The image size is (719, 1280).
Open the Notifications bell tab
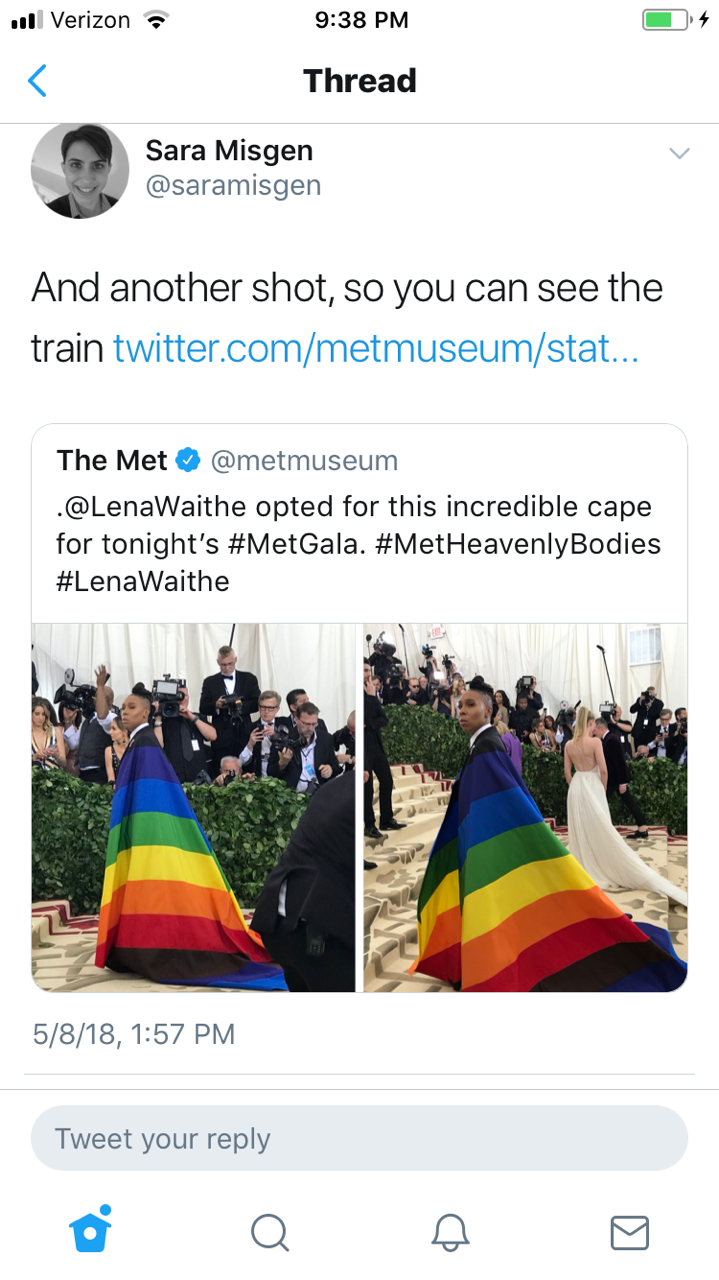coord(450,1232)
